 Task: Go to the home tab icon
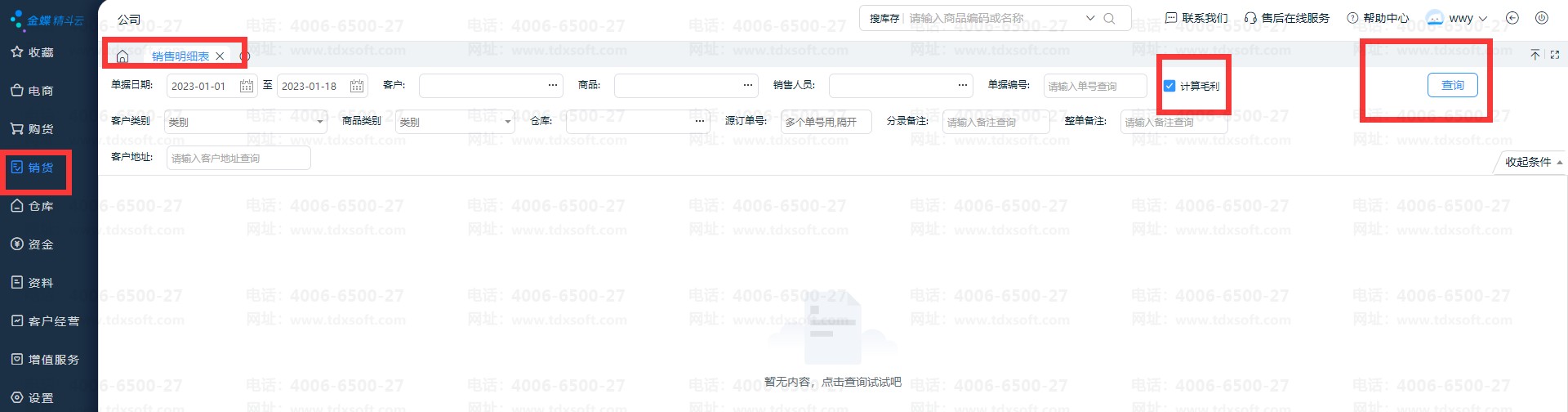pos(122,56)
